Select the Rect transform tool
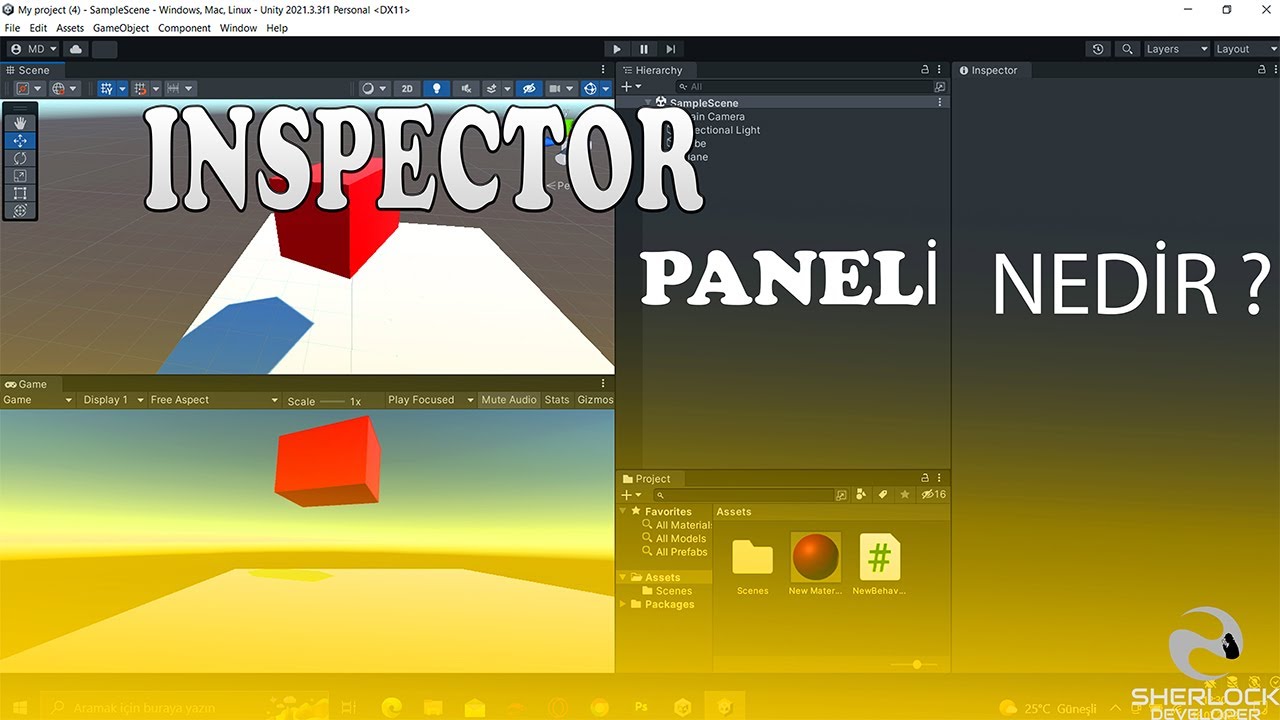Image resolution: width=1280 pixels, height=720 pixels. [20, 193]
